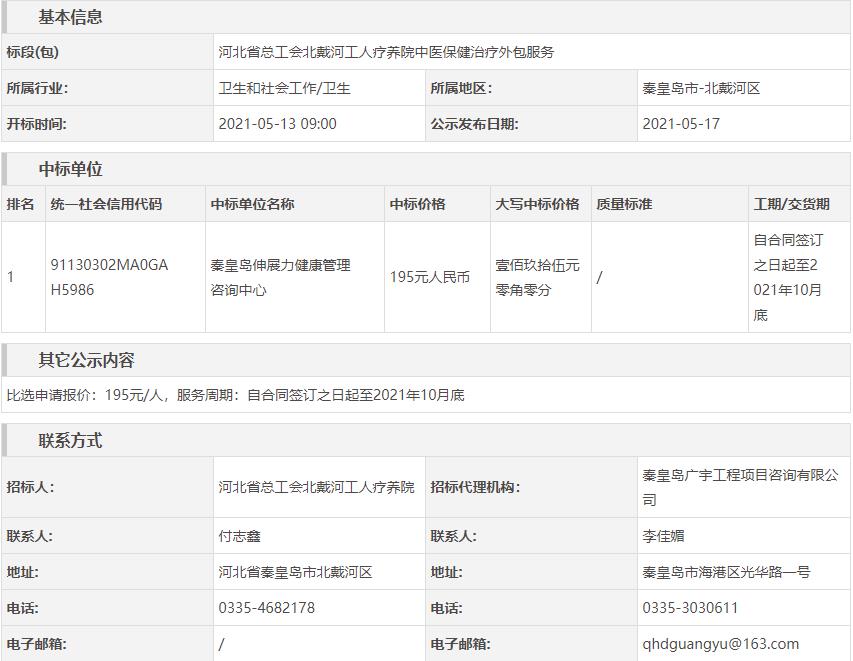Click the 中标单位名称 column header
This screenshot has width=853, height=661.
click(252, 204)
